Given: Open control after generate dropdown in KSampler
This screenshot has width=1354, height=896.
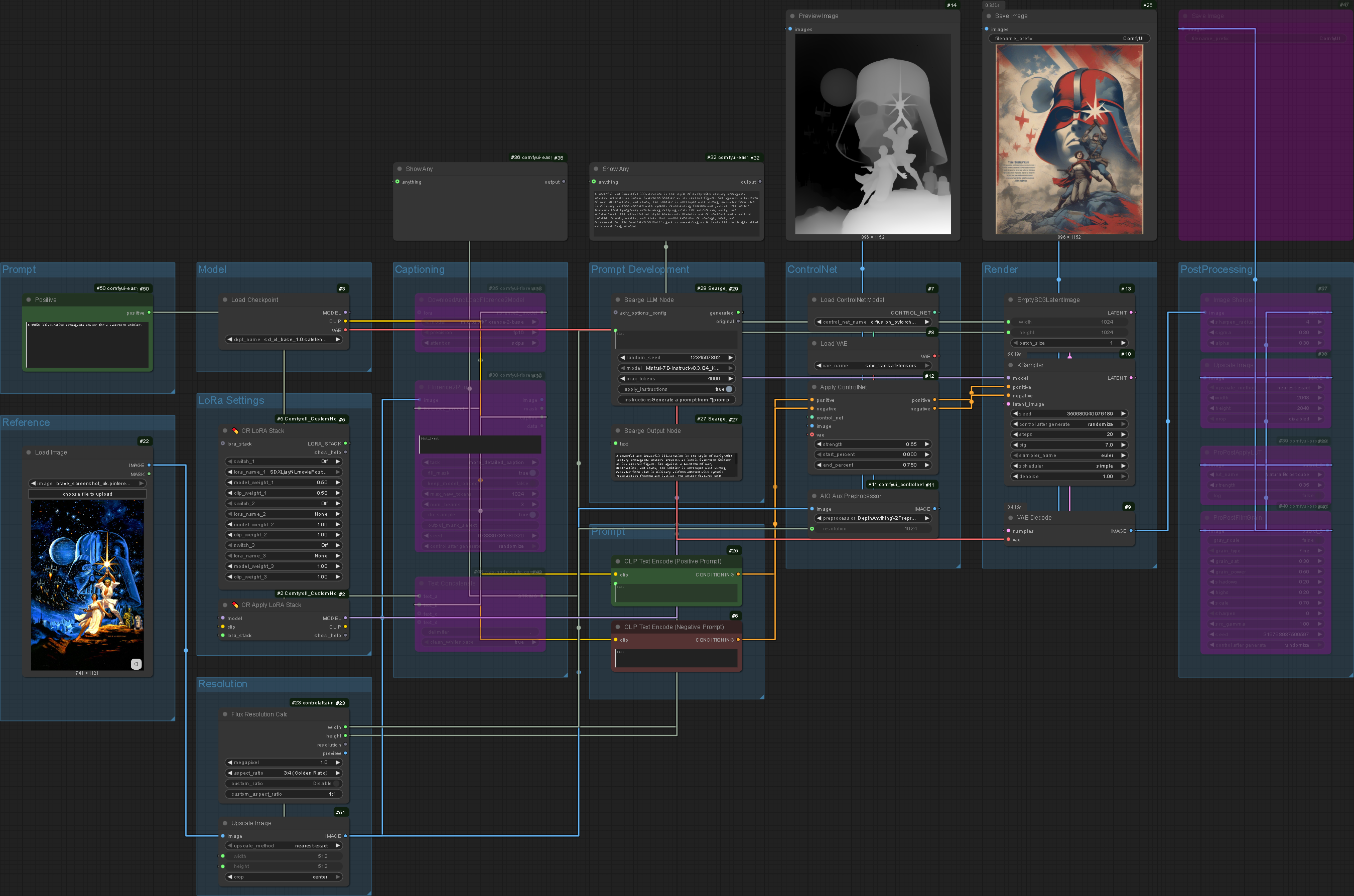Looking at the screenshot, I should click(x=1069, y=424).
